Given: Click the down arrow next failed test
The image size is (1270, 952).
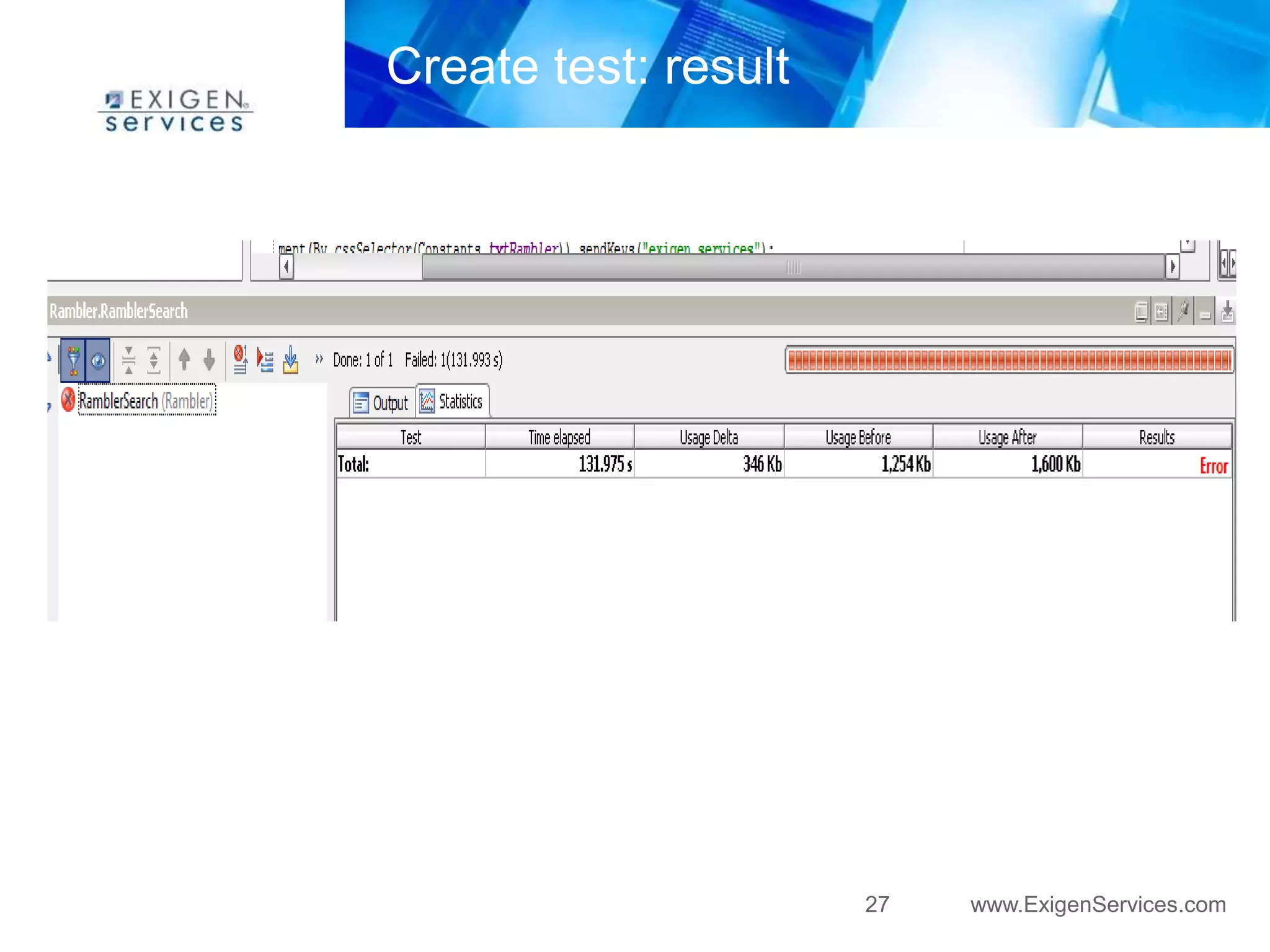Looking at the screenshot, I should tap(210, 359).
